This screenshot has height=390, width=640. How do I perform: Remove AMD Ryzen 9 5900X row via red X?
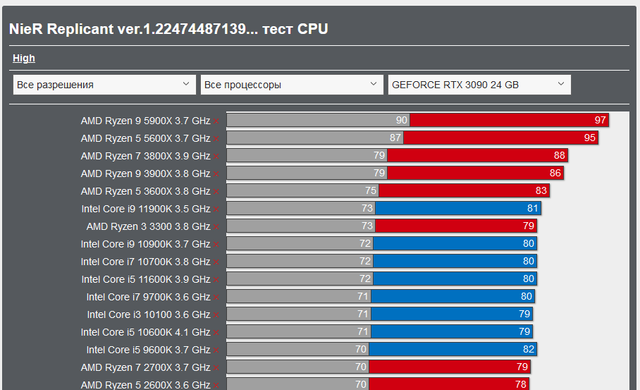(216, 121)
